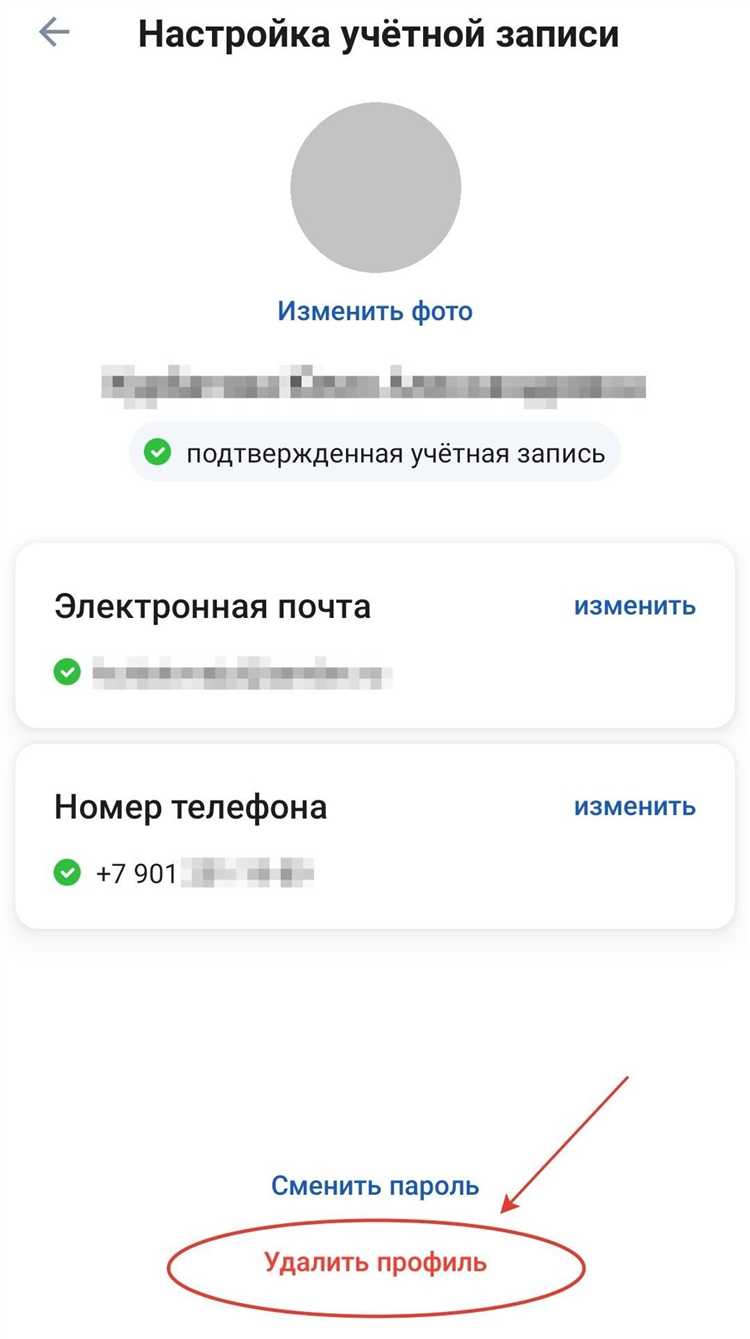This screenshot has height=1339, width=750.
Task: Click the green checkmark beside the phone number
Action: 66,872
